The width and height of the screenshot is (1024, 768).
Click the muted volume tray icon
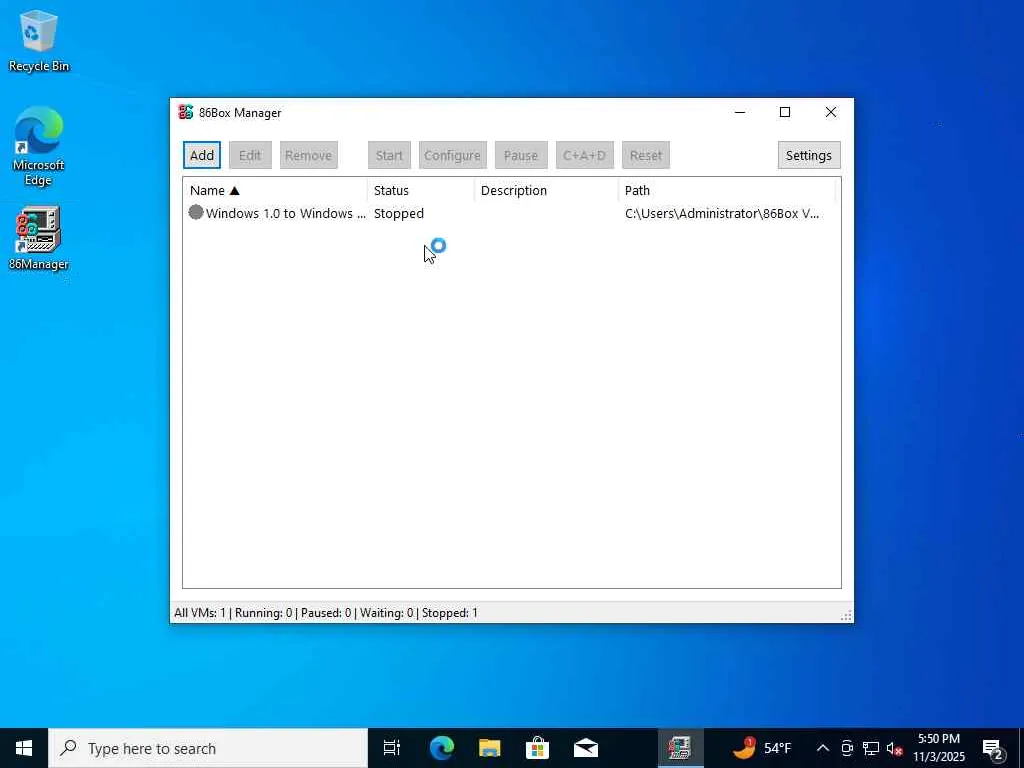click(x=894, y=748)
